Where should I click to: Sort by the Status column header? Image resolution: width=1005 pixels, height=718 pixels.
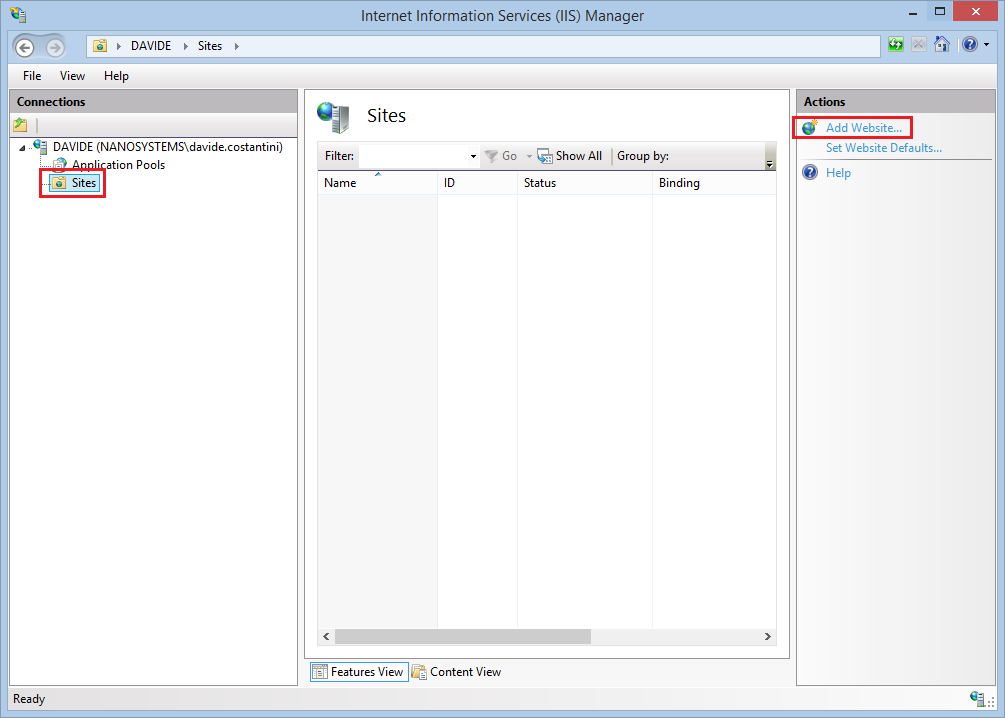585,183
